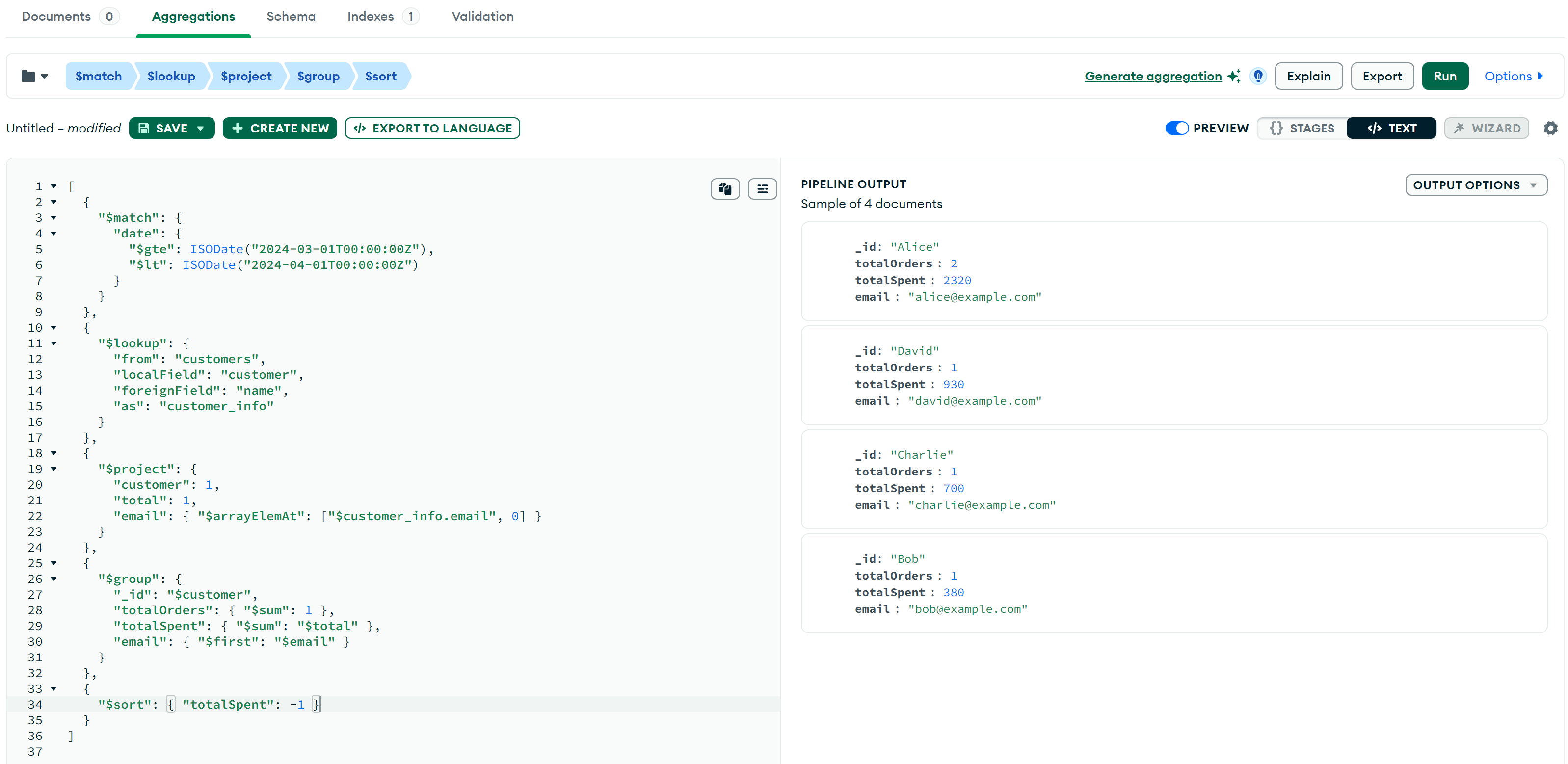Click the Generate aggregation link

[1152, 76]
